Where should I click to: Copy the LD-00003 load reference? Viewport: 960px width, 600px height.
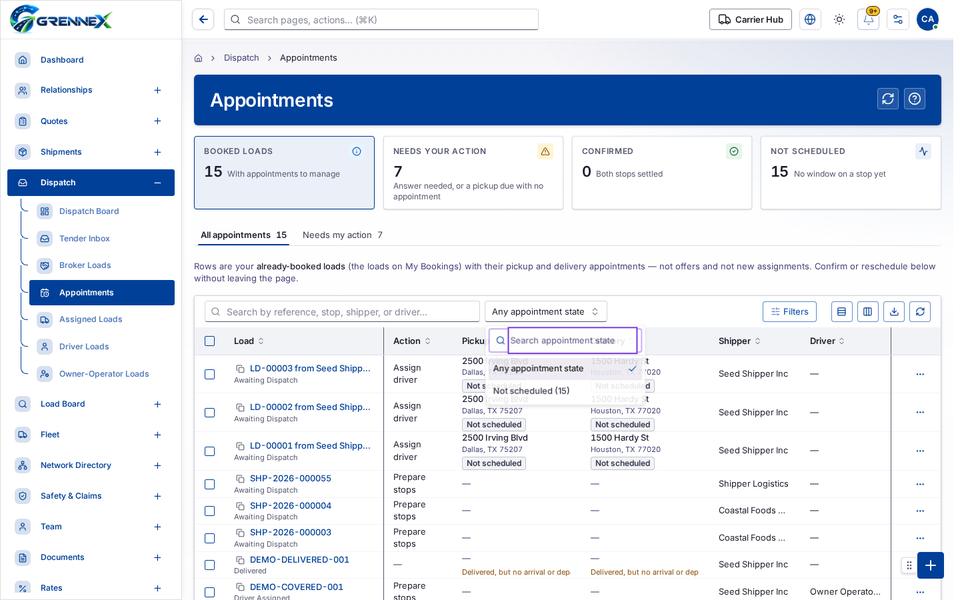240,369
